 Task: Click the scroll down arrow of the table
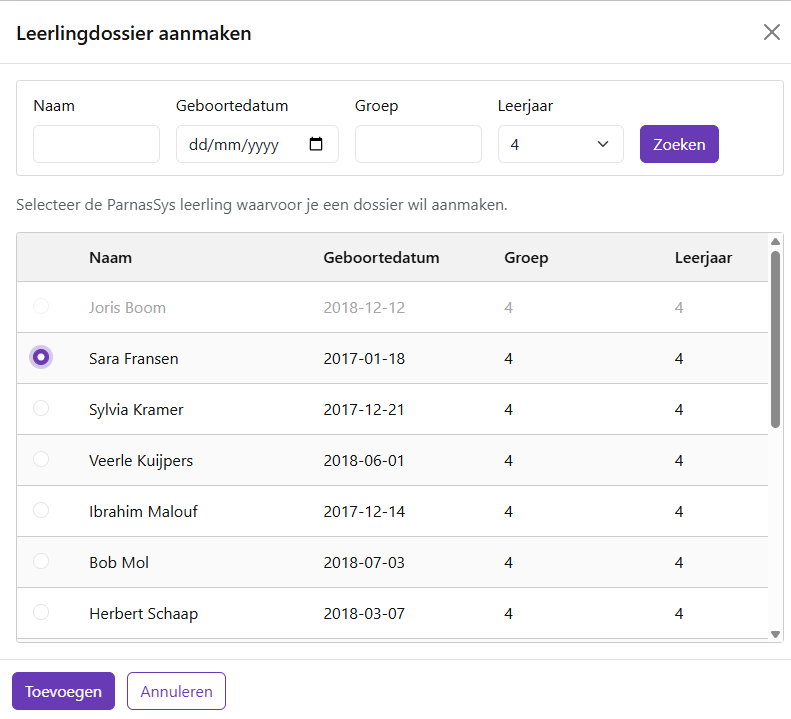pyautogui.click(x=775, y=634)
